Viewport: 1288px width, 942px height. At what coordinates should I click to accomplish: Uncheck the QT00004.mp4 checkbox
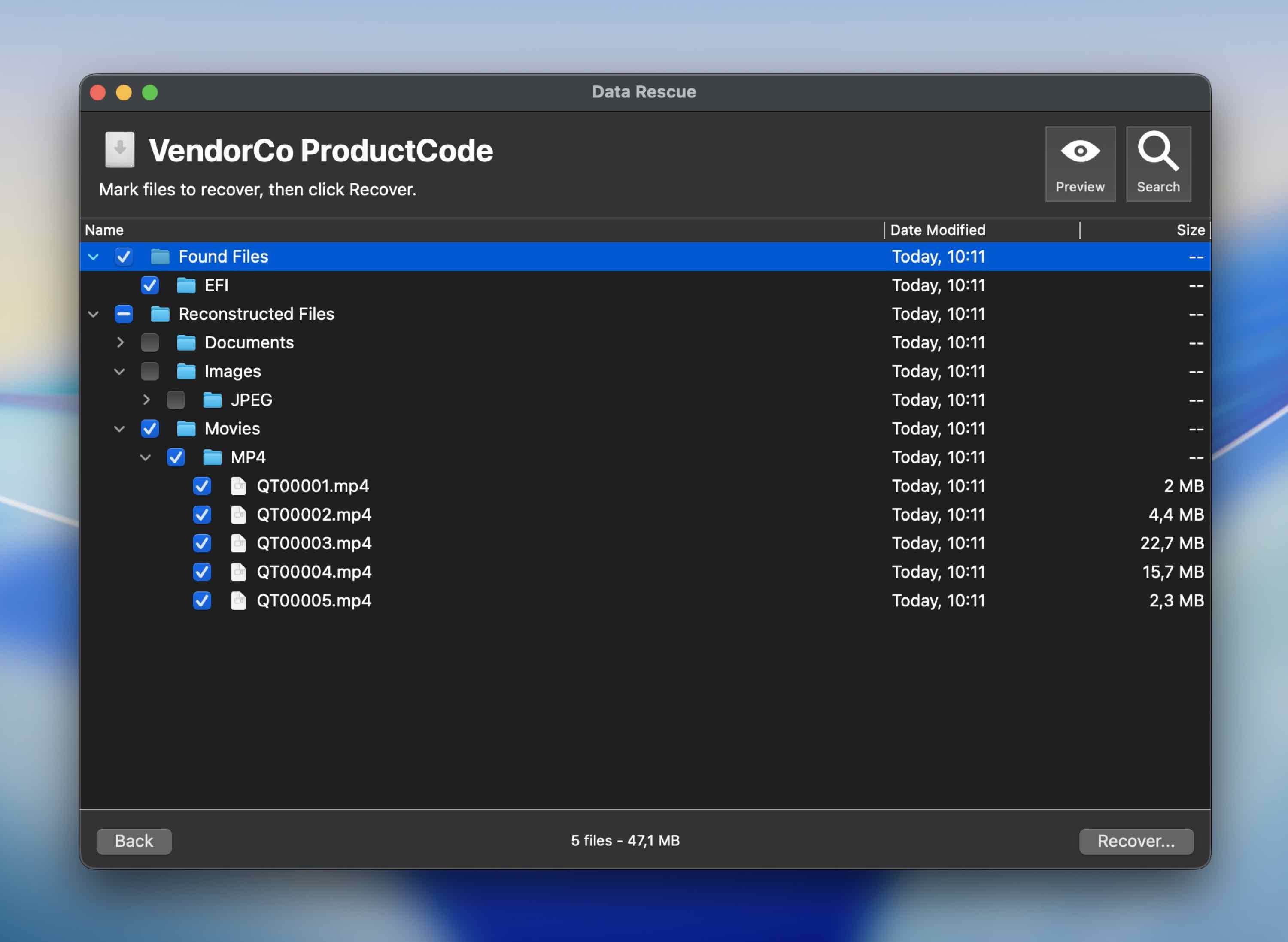(x=202, y=572)
